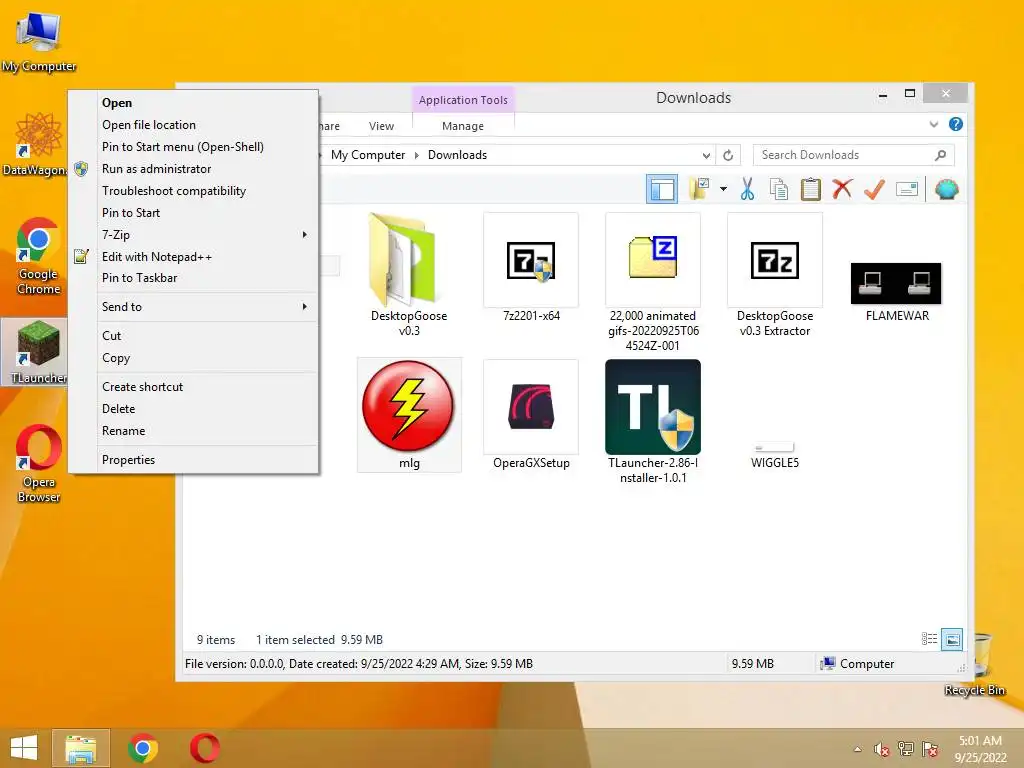Image resolution: width=1024 pixels, height=768 pixels.
Task: Choose Pin to Taskbar
Action: click(x=194, y=278)
